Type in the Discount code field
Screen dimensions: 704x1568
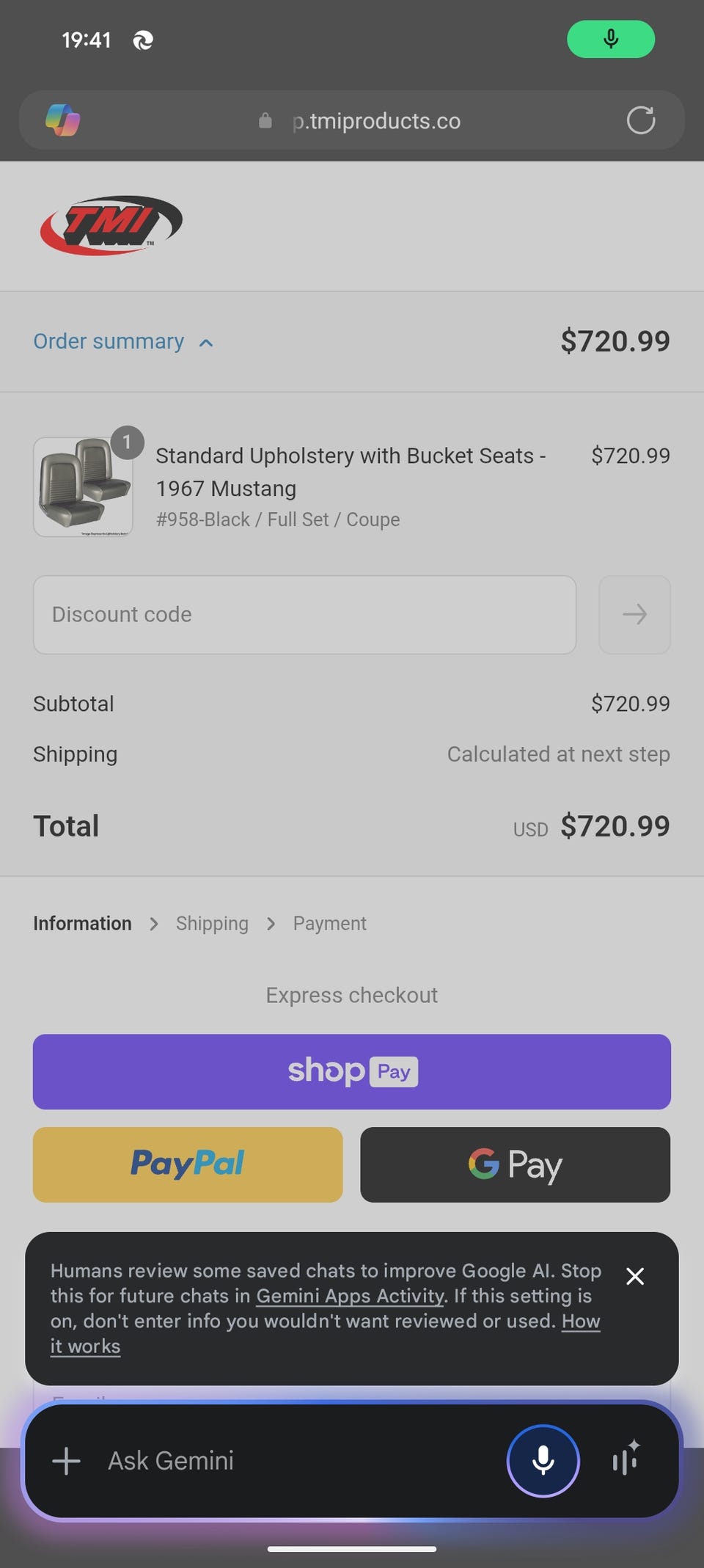click(x=304, y=614)
